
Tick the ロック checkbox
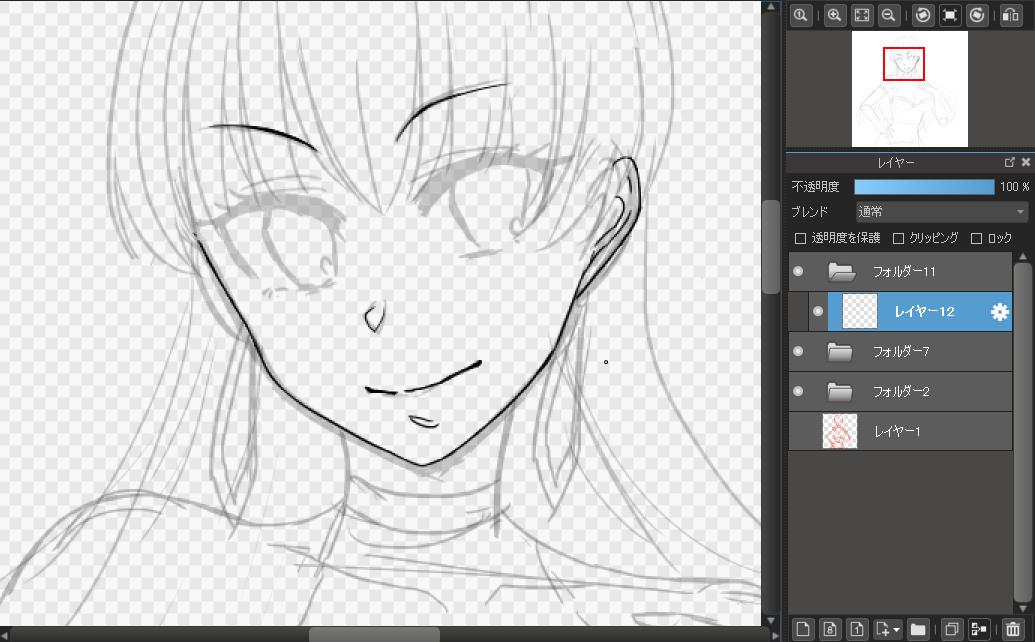[977, 238]
